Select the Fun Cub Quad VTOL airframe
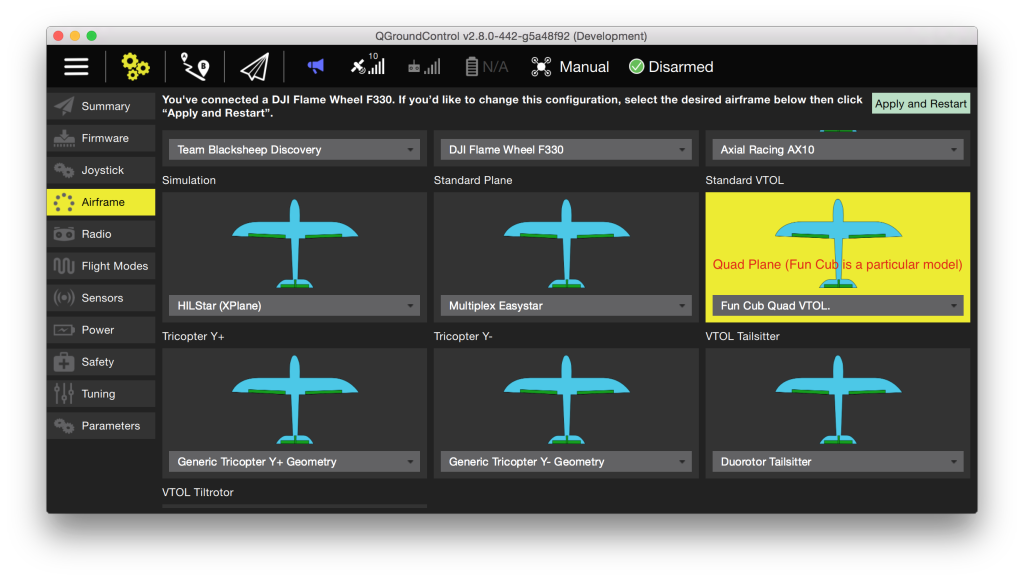Image resolution: width=1024 pixels, height=580 pixels. pos(837,305)
